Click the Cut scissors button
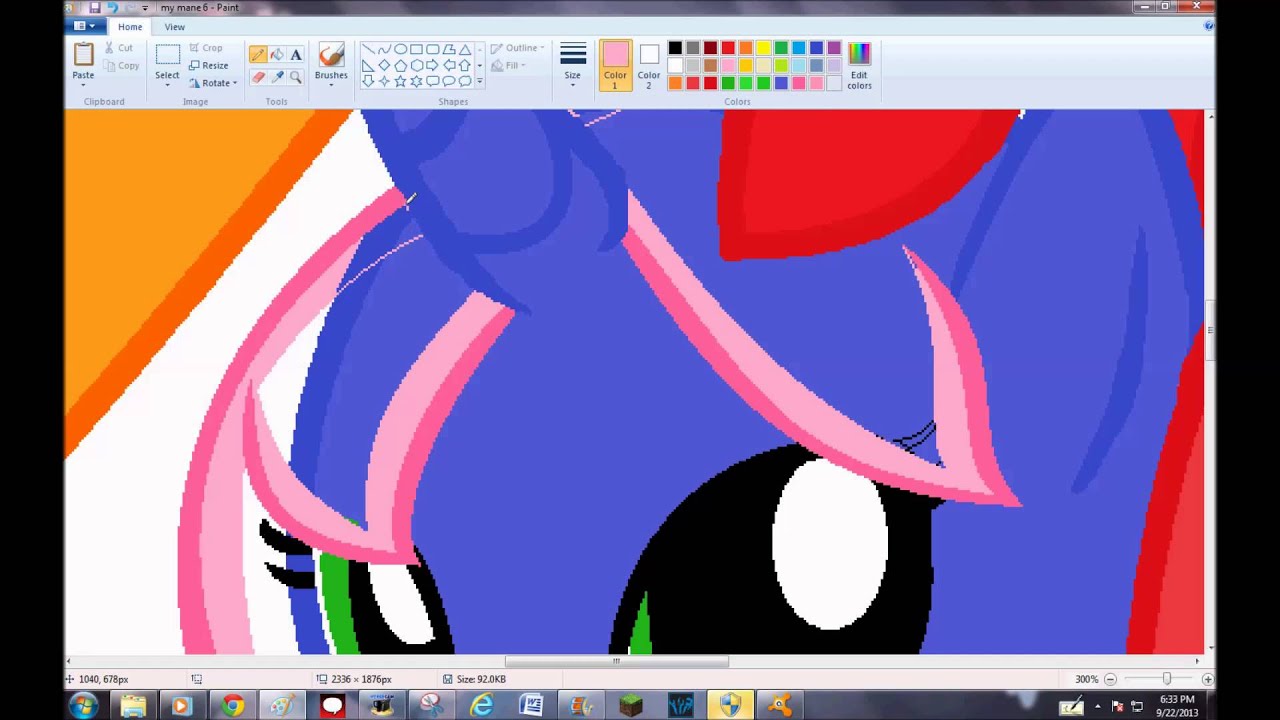The width and height of the screenshot is (1280, 720). [x=119, y=48]
